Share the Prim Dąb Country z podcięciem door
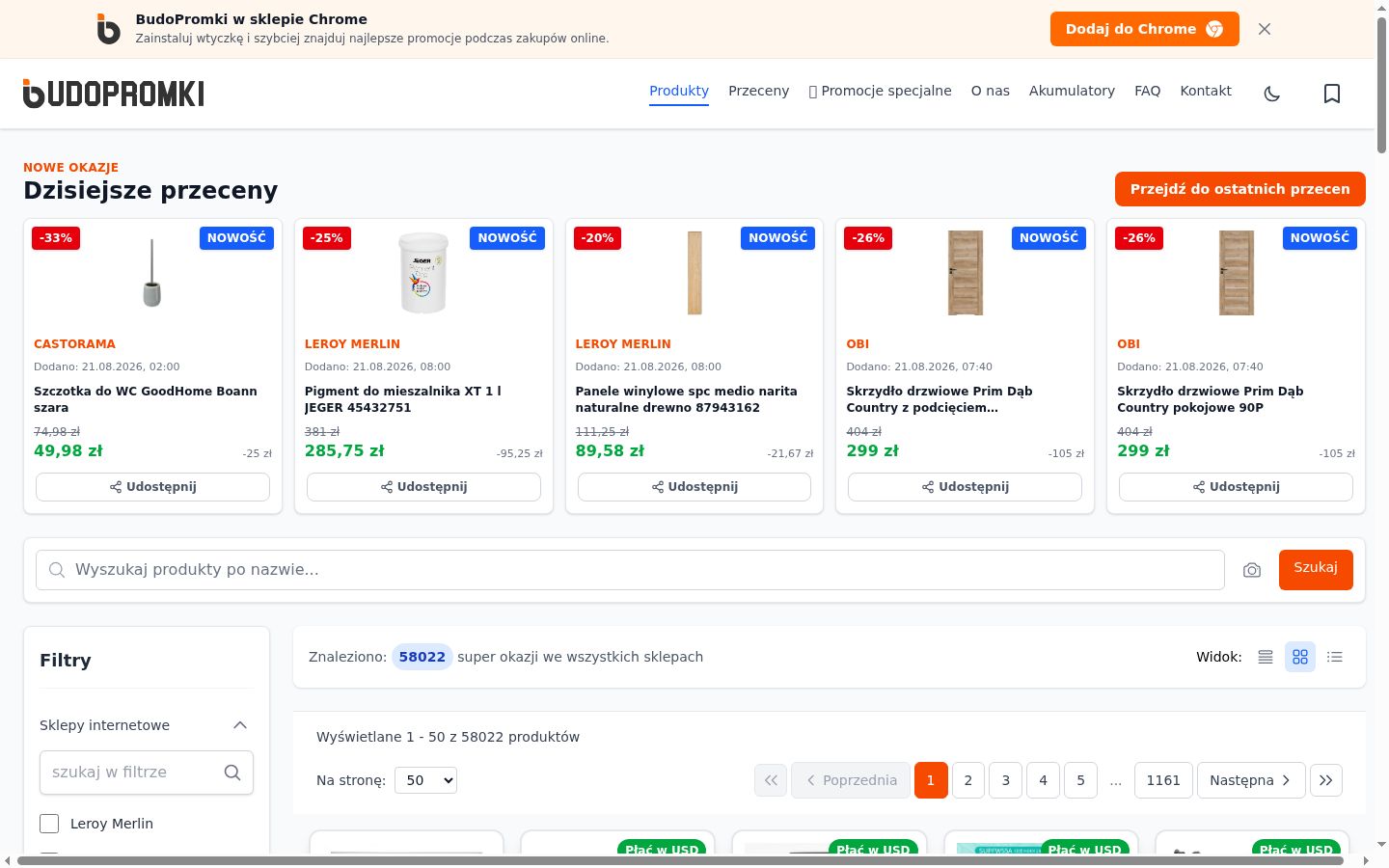The image size is (1389, 868). click(x=965, y=487)
